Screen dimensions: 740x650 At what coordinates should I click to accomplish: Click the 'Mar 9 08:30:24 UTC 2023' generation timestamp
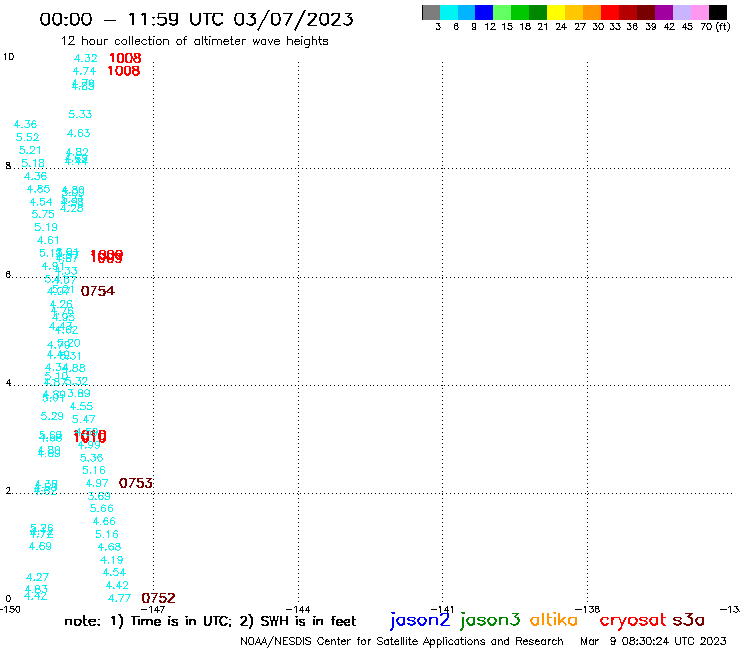click(x=653, y=642)
